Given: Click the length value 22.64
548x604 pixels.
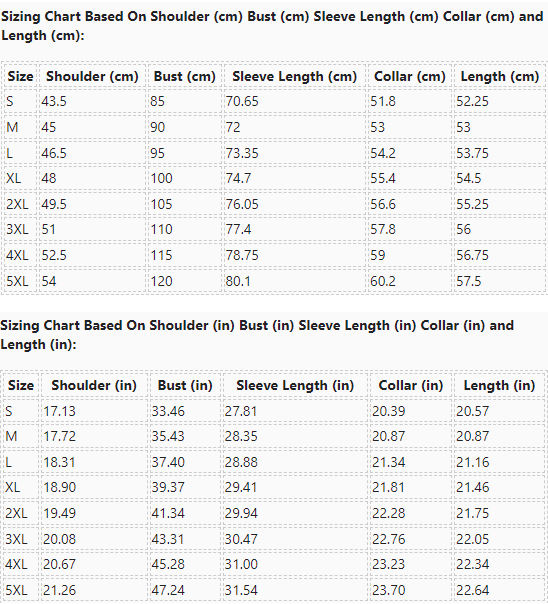Looking at the screenshot, I should [473, 590].
